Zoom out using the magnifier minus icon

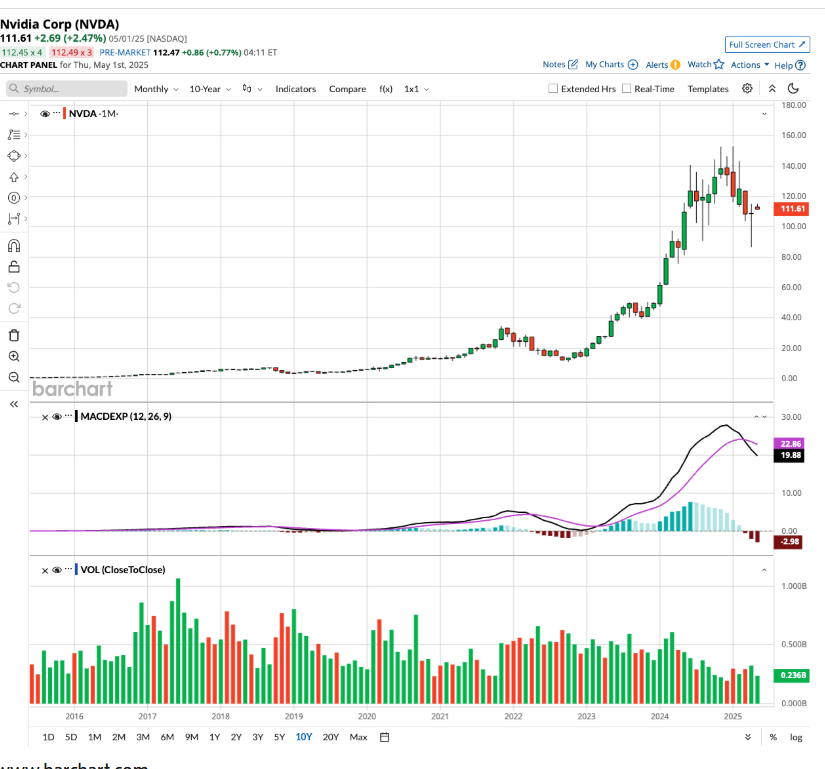tap(14, 377)
